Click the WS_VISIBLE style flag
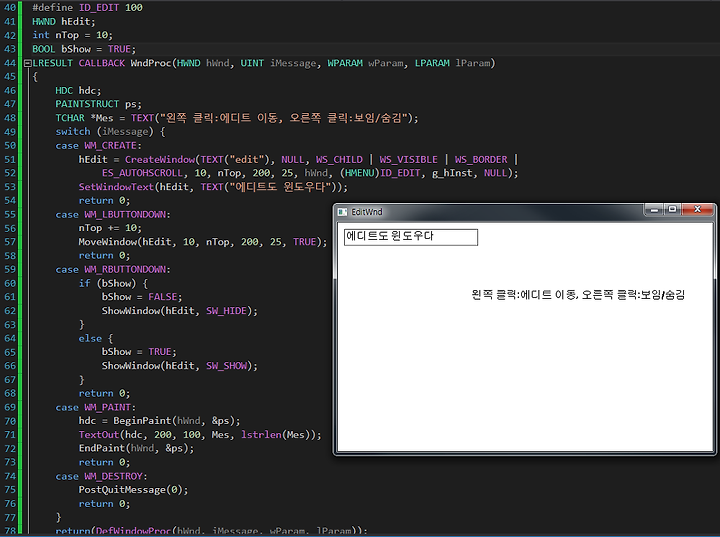The image size is (720, 537). click(408, 159)
